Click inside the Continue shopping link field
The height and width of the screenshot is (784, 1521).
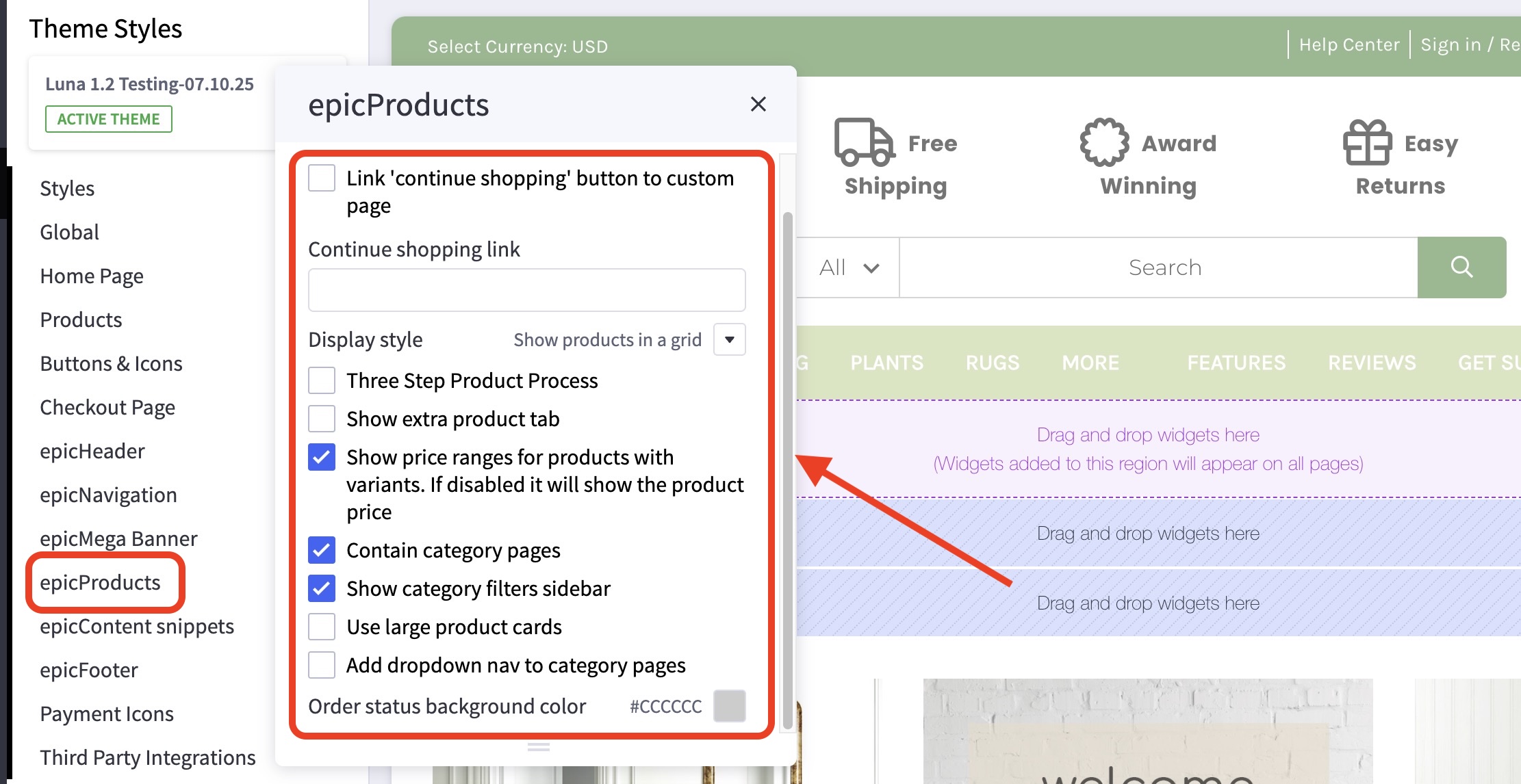[526, 289]
